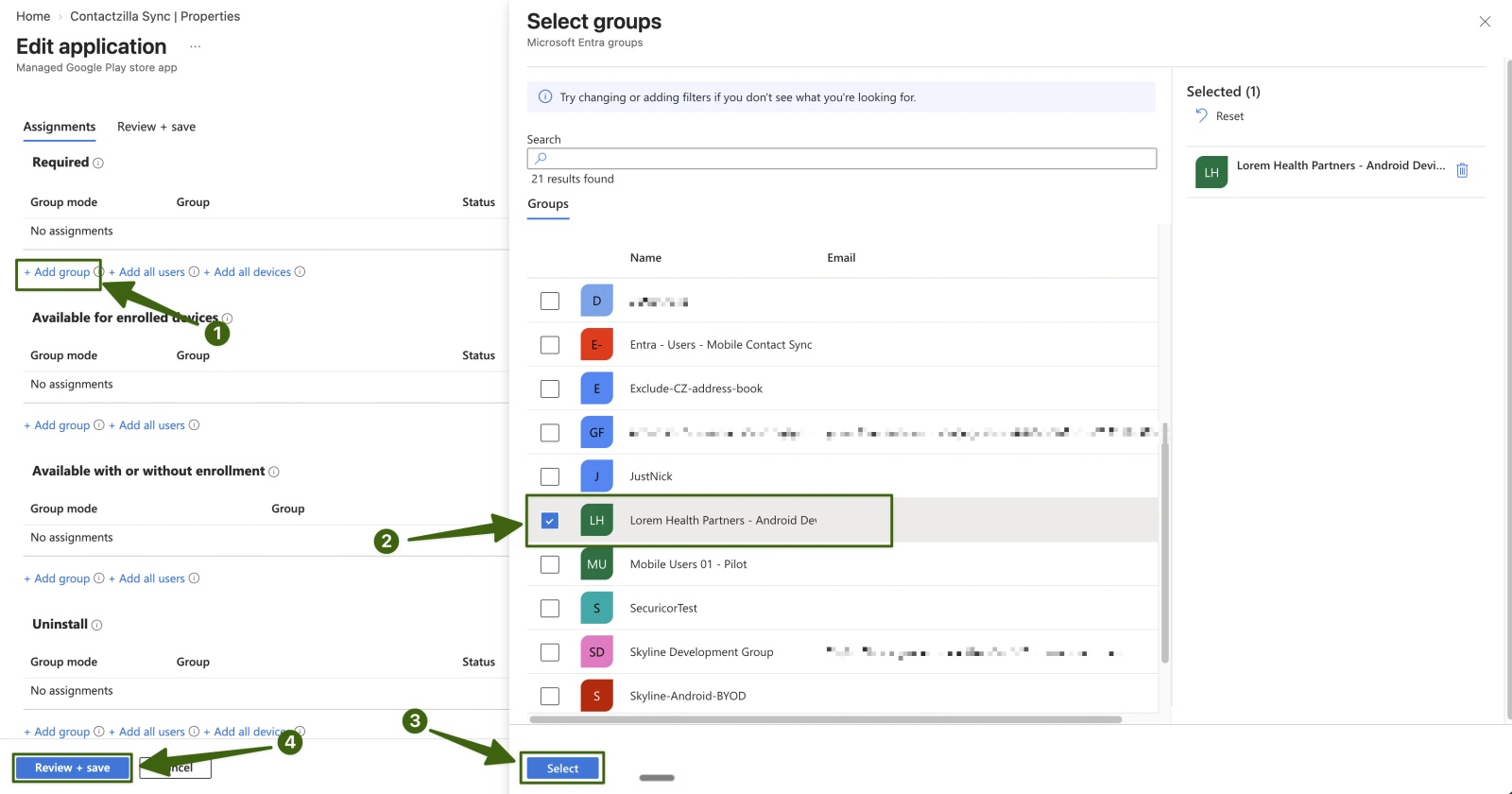Check the Mobile Users 01 - Pilot checkbox
Image resolution: width=1512 pixels, height=794 pixels.
click(550, 564)
